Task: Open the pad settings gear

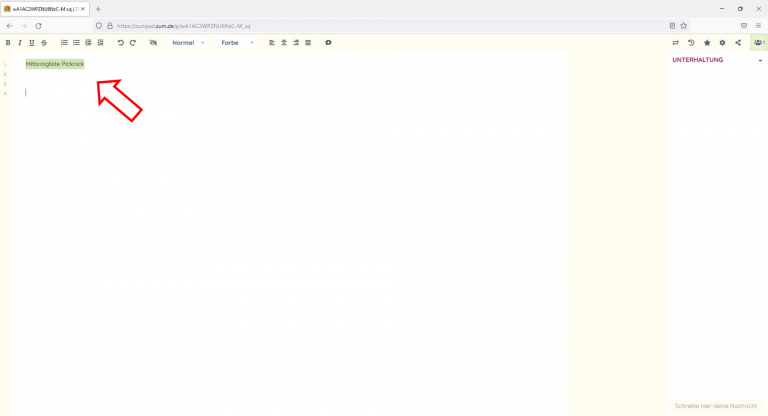Action: pyautogui.click(x=722, y=43)
